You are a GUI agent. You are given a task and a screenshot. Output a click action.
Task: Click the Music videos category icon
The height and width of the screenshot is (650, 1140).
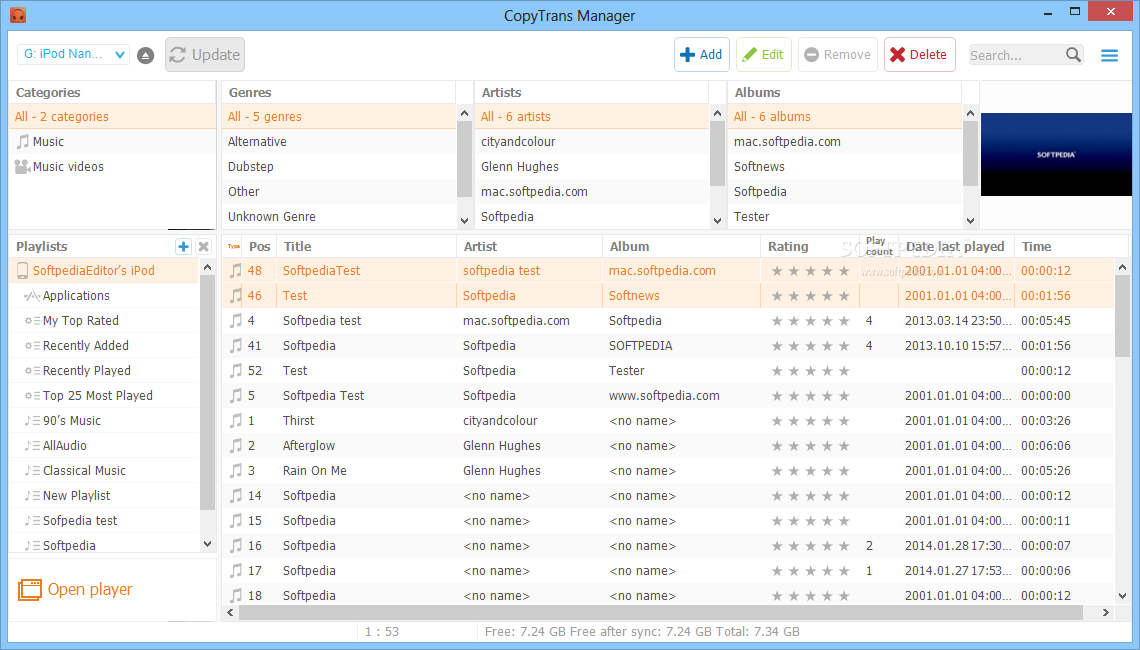click(x=23, y=166)
